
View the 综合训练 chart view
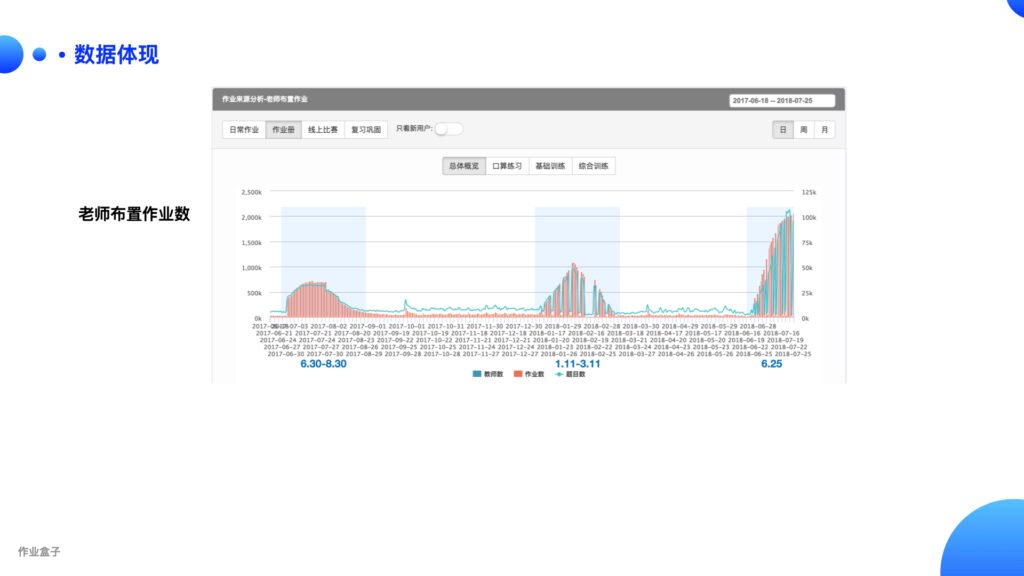pos(593,166)
